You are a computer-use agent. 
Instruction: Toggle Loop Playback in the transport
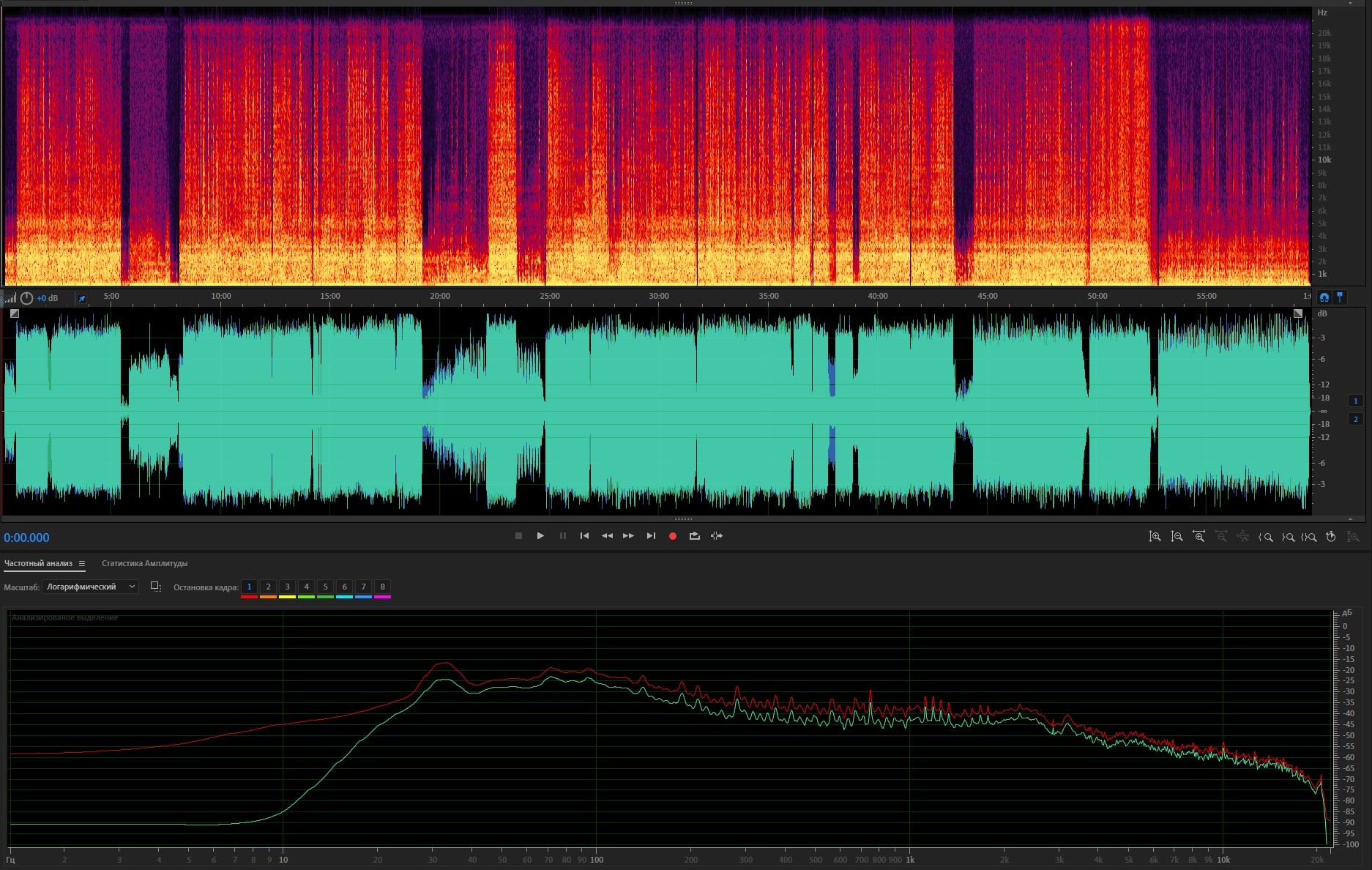pos(695,536)
